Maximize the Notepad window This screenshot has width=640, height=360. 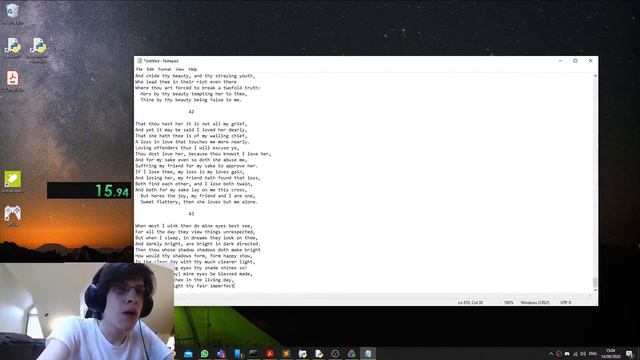coord(575,61)
